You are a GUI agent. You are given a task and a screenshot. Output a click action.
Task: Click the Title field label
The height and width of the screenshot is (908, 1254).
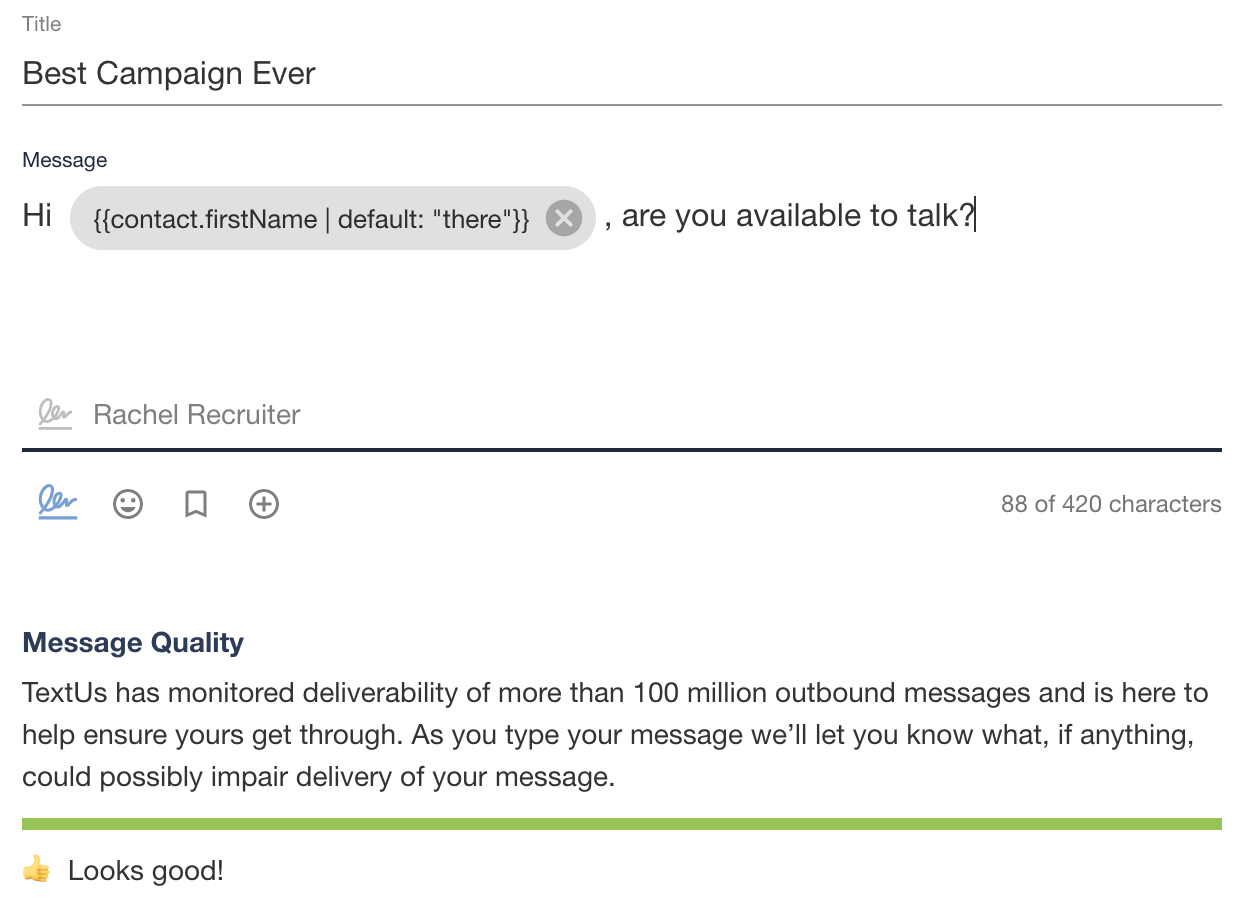[42, 24]
